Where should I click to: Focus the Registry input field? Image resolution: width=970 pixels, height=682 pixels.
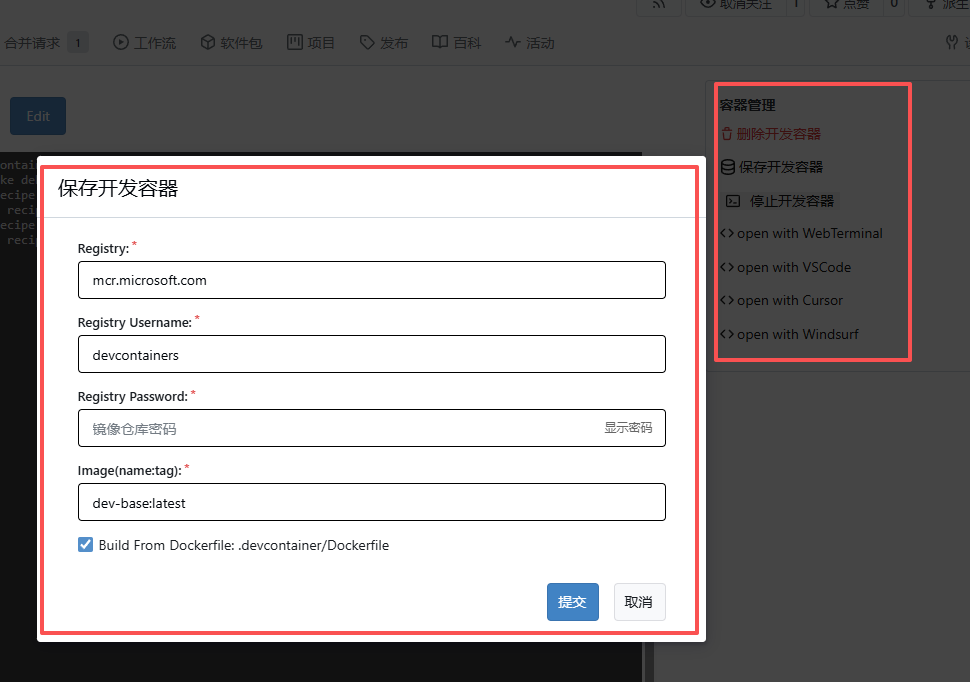click(x=371, y=280)
